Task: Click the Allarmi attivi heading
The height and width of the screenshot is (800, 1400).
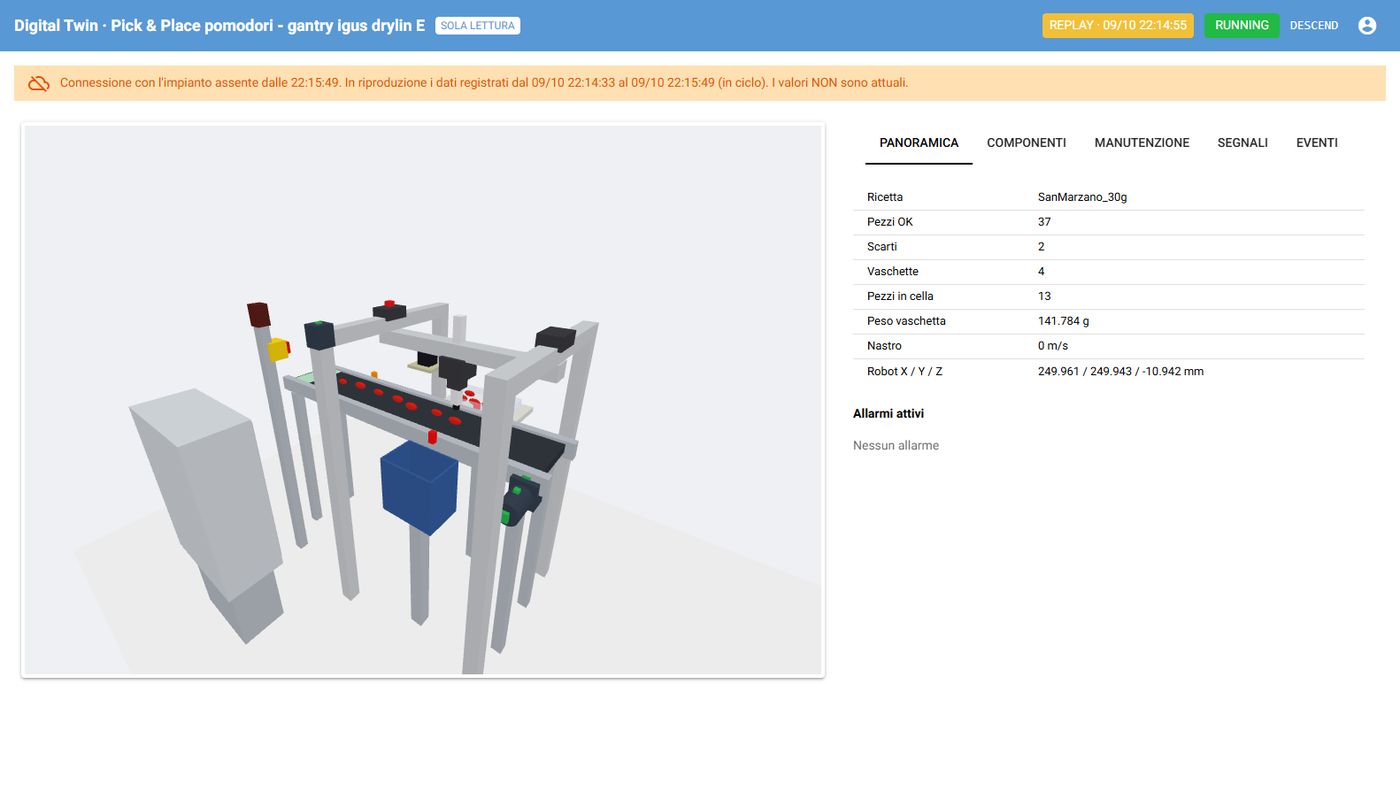Action: (888, 414)
